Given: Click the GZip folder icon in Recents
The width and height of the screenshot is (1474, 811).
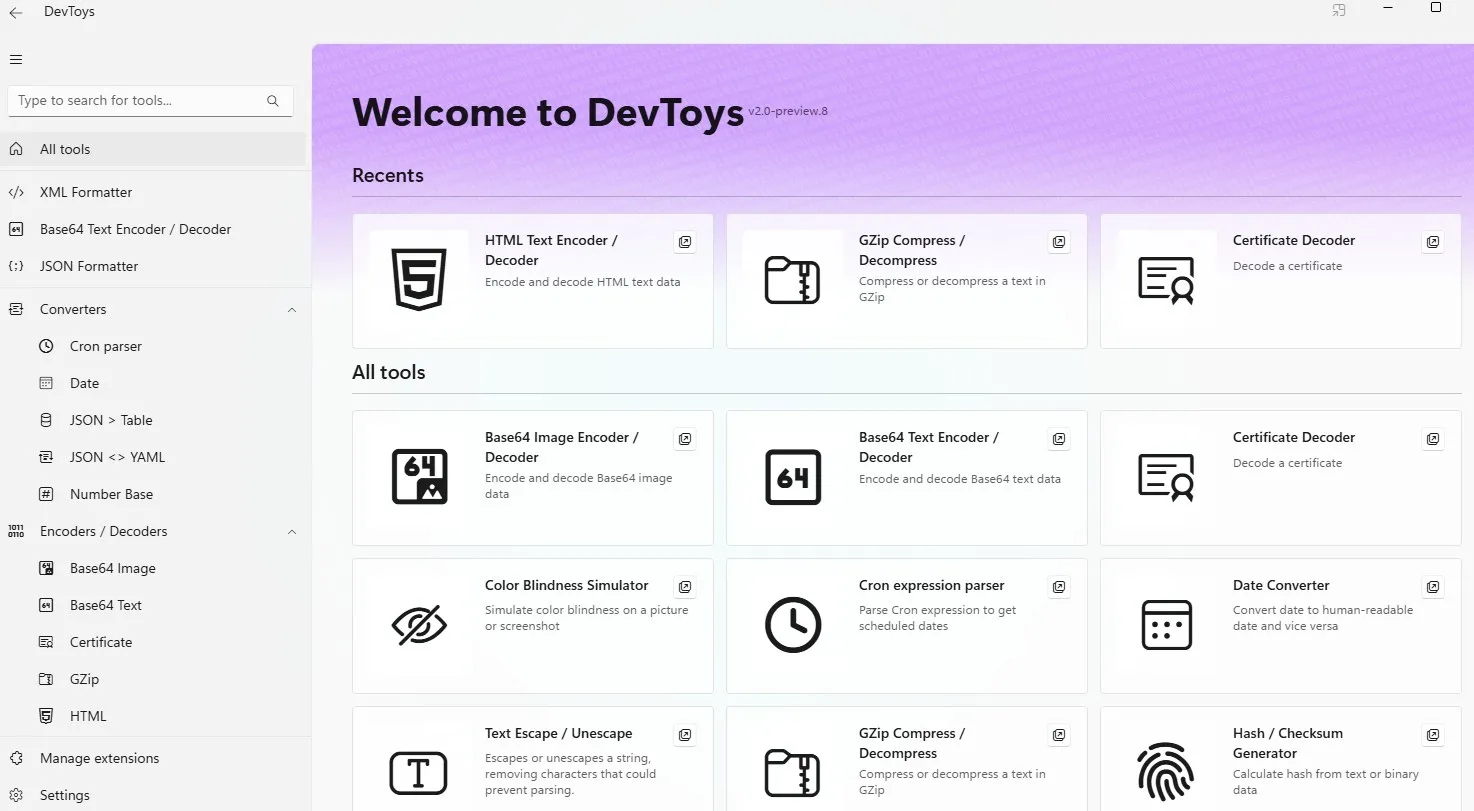Looking at the screenshot, I should tap(792, 281).
